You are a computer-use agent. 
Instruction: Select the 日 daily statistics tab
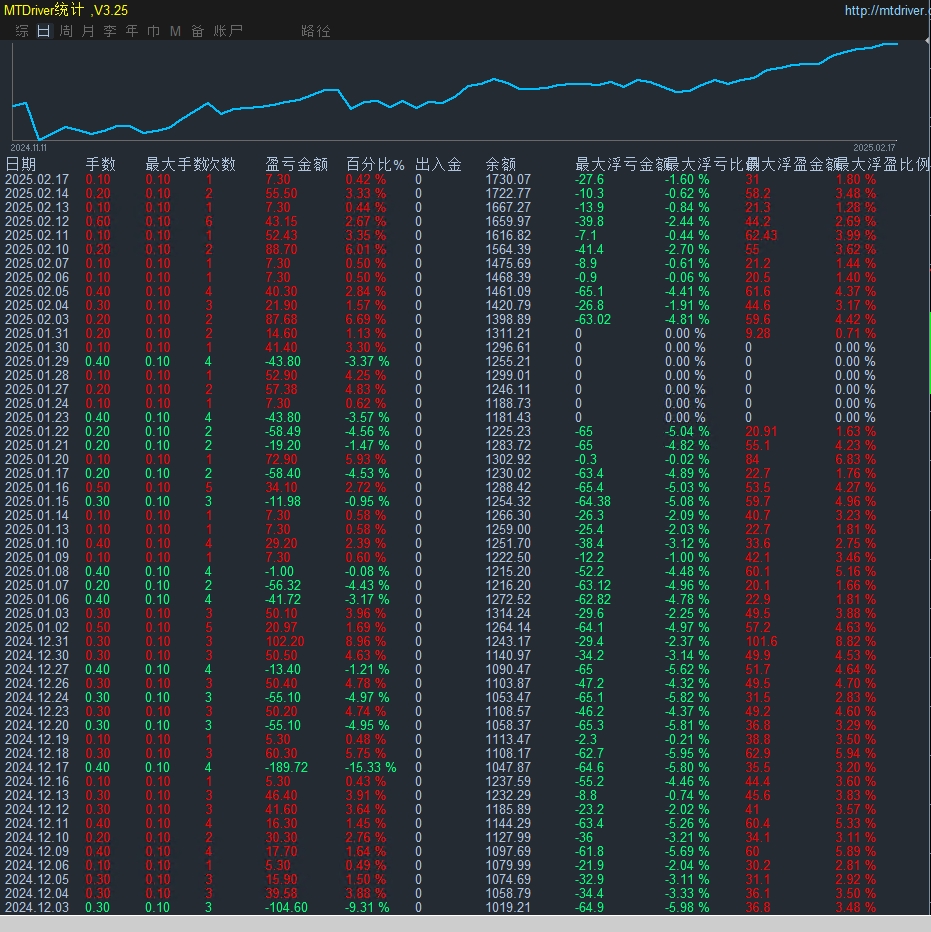(x=43, y=31)
